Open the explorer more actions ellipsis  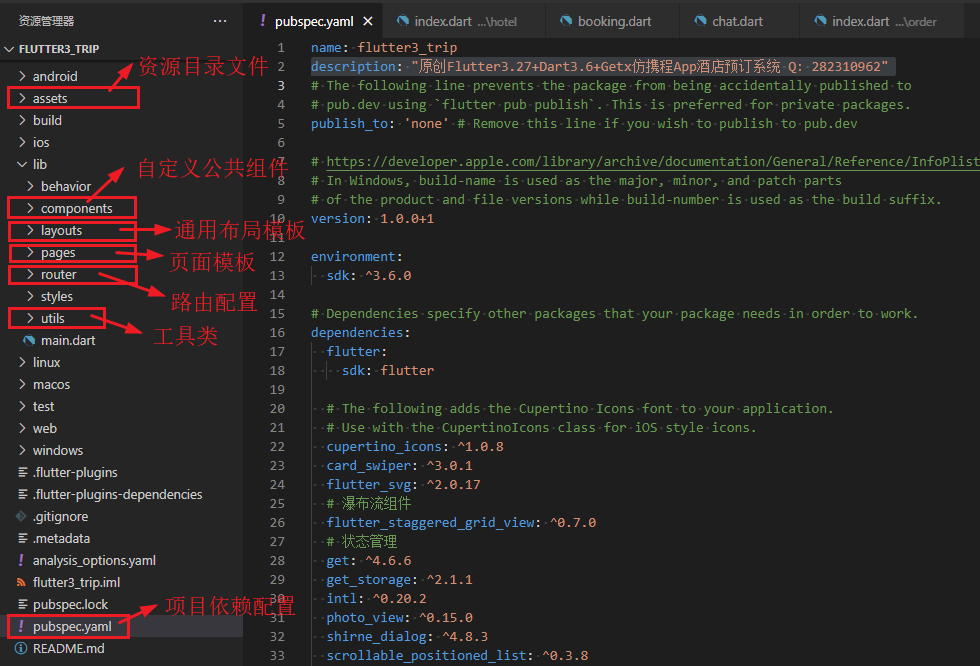pyautogui.click(x=220, y=21)
